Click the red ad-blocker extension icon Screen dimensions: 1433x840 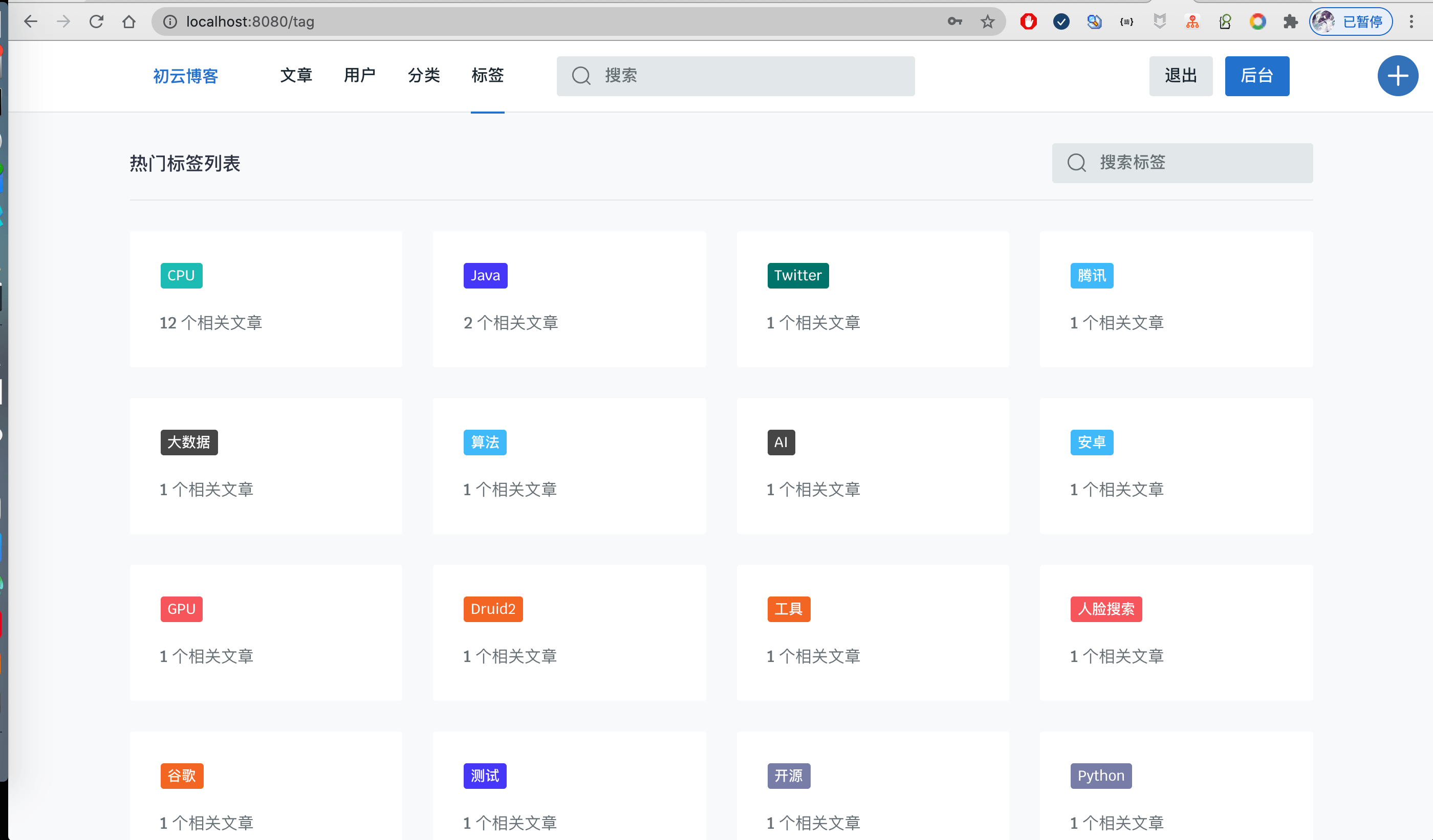(x=1028, y=21)
